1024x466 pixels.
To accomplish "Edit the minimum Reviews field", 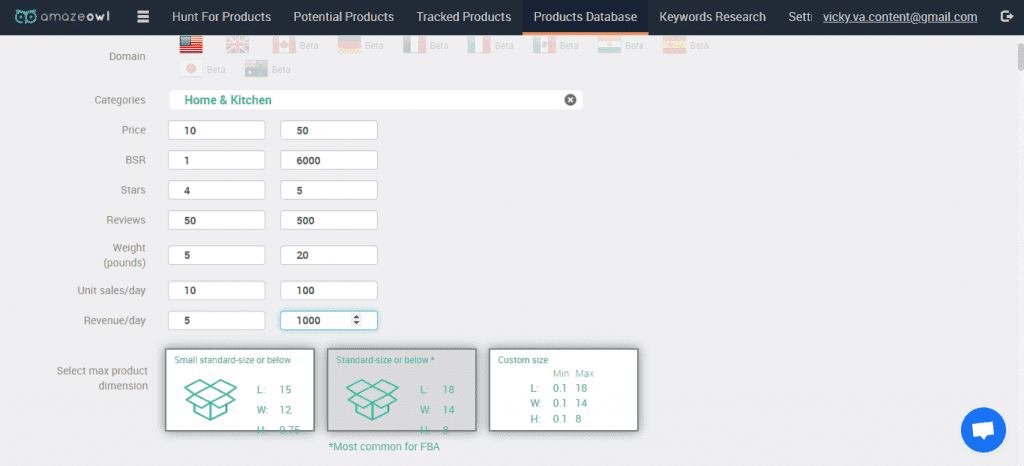I will [217, 220].
